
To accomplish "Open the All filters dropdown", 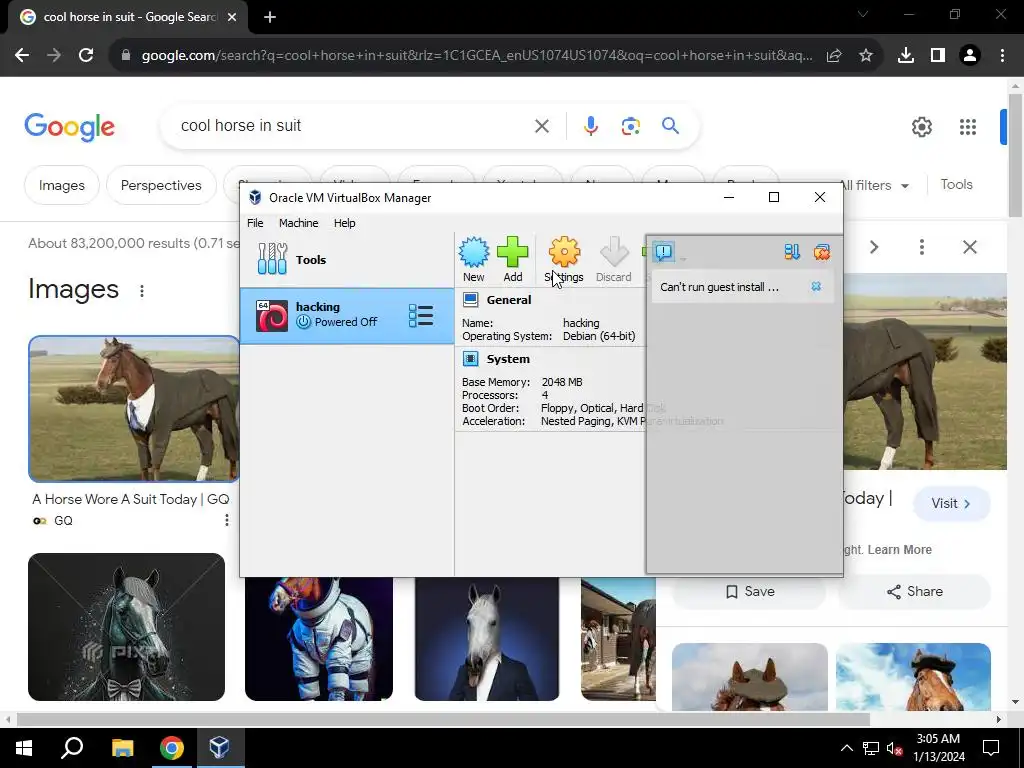I will (874, 185).
